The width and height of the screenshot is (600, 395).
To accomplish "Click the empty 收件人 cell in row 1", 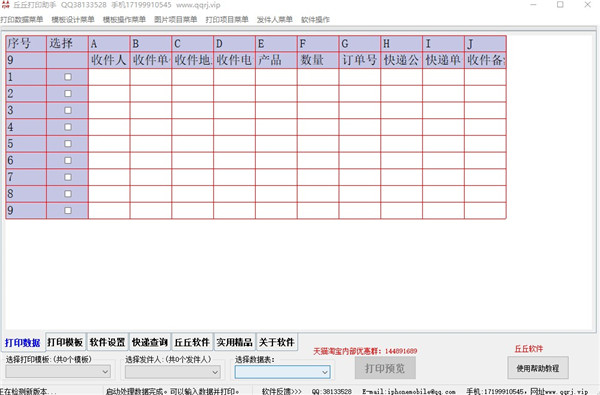I will [x=109, y=77].
